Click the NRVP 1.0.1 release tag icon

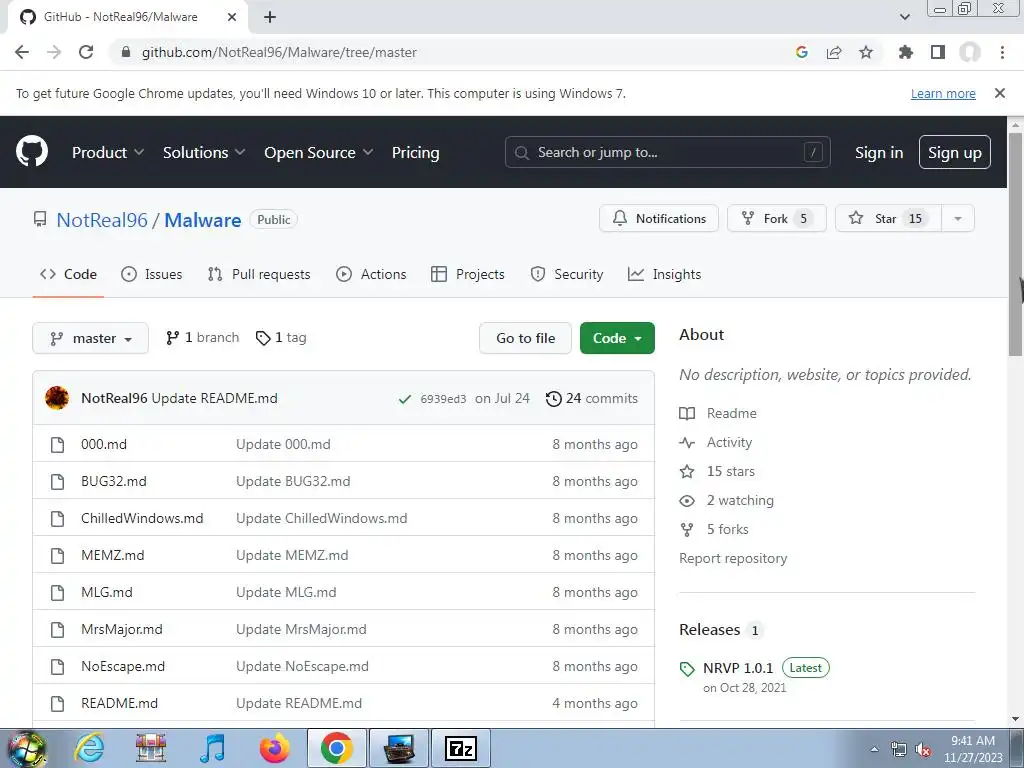coord(687,669)
